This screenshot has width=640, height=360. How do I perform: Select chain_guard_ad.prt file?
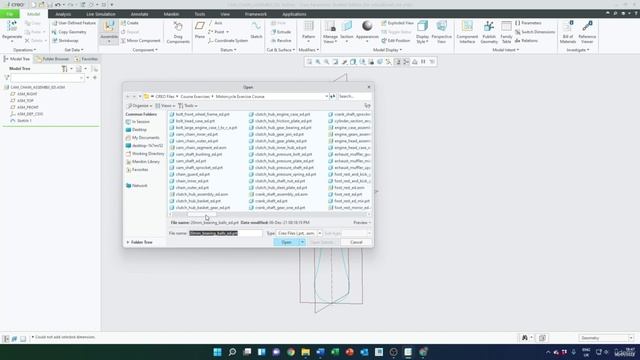pos(189,175)
